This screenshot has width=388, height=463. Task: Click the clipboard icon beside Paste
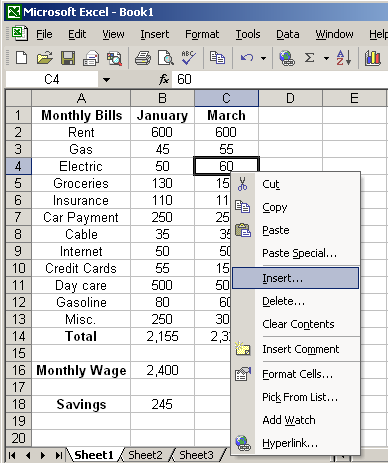[243, 230]
